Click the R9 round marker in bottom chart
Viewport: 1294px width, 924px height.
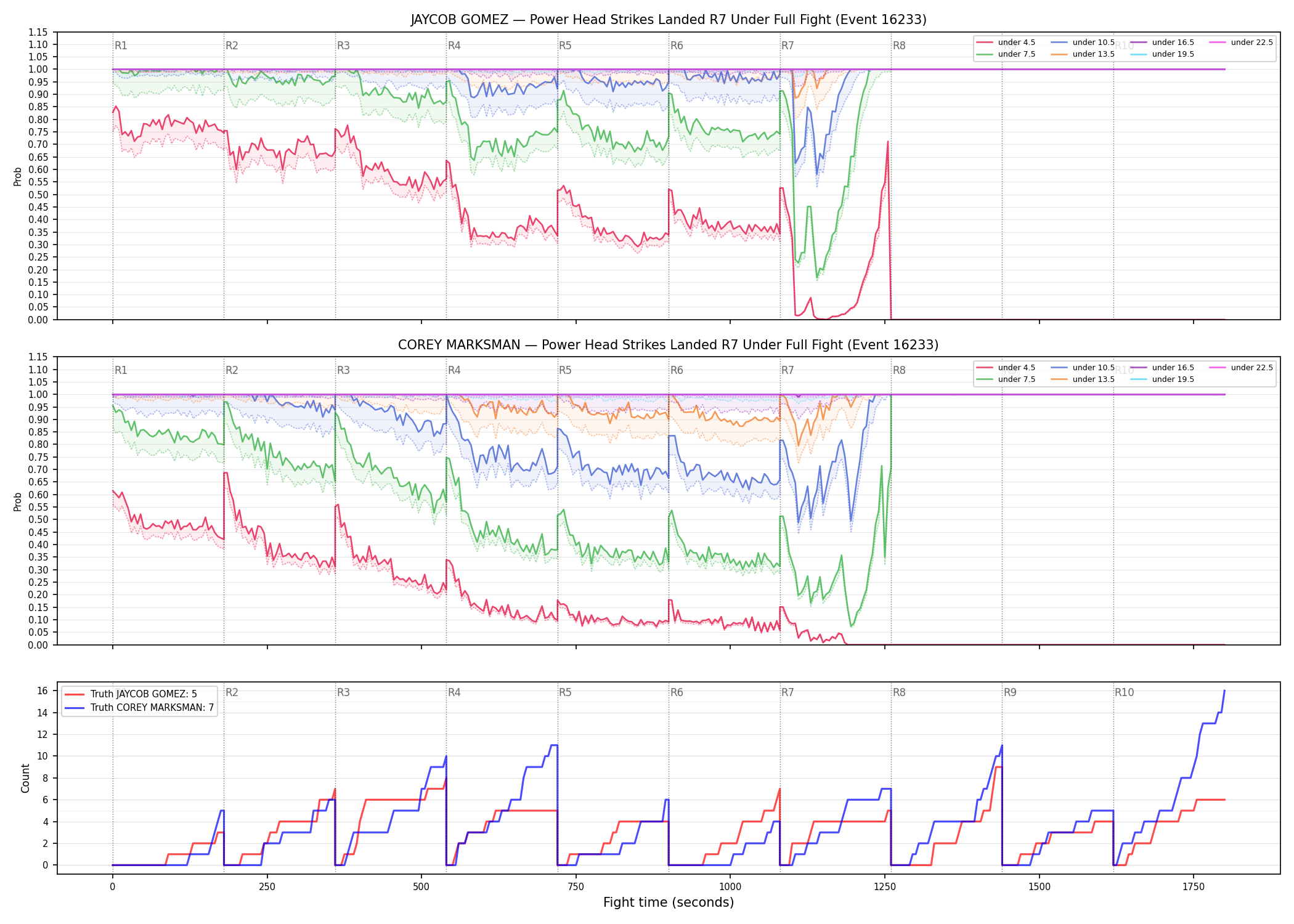click(1010, 692)
